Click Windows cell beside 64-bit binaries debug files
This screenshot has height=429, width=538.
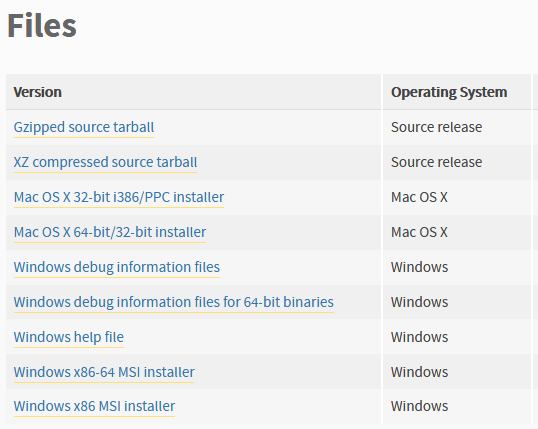(419, 302)
